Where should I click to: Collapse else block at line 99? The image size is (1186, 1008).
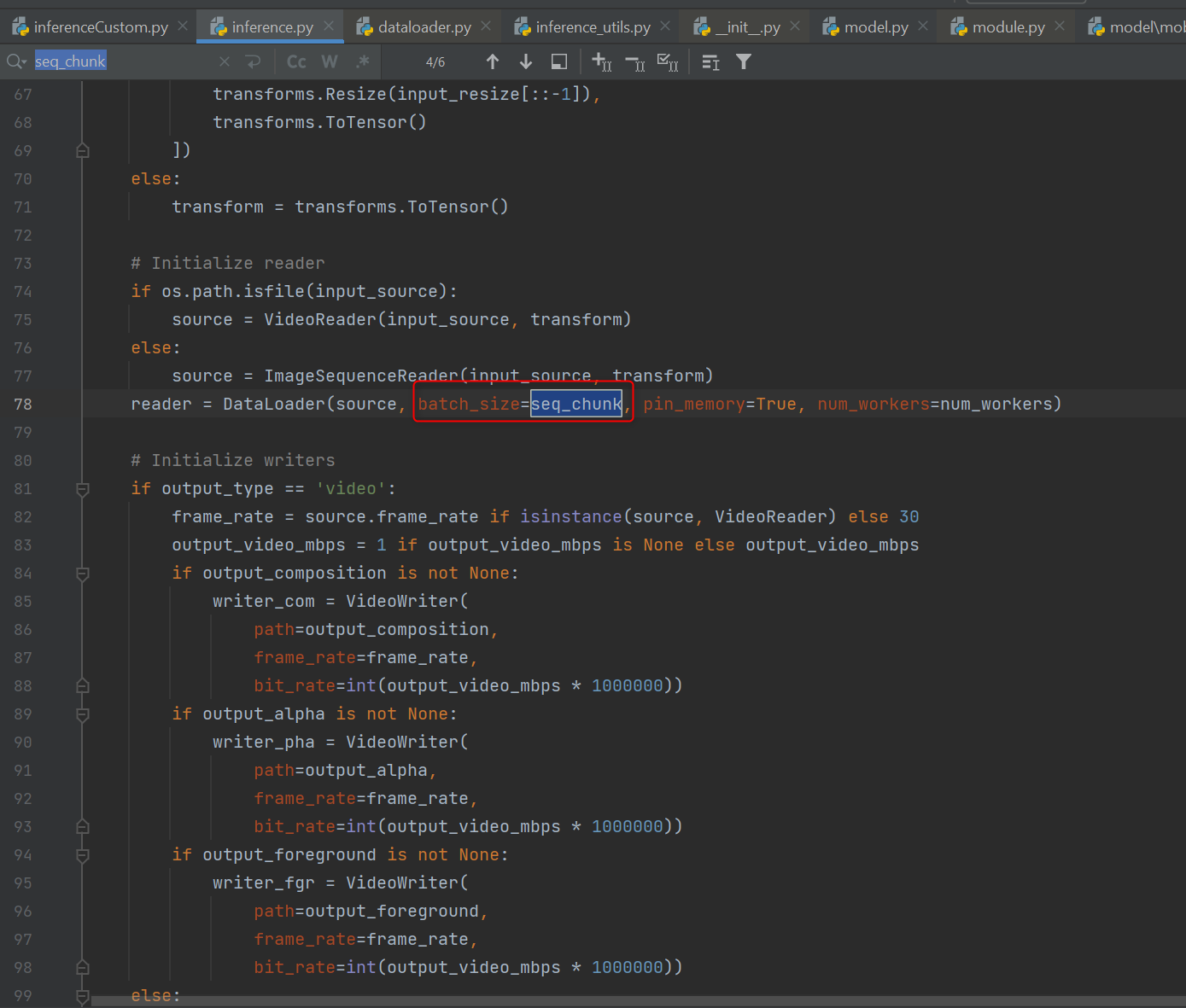83,995
